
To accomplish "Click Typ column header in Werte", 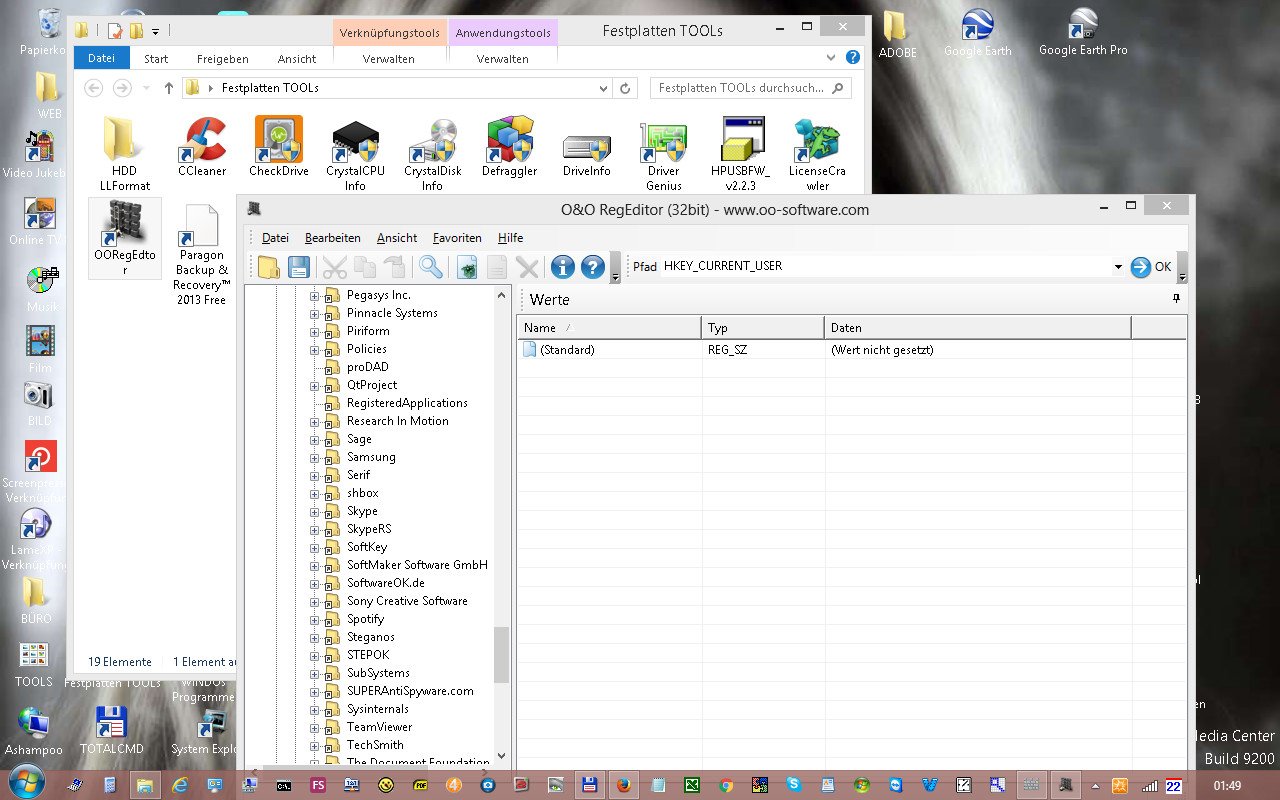I will (x=763, y=328).
